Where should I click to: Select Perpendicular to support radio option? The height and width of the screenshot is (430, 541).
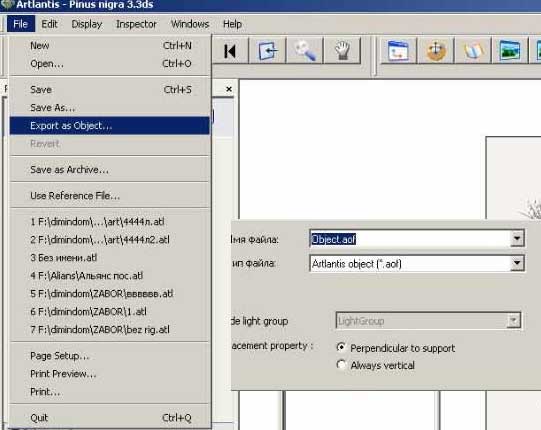coord(341,347)
